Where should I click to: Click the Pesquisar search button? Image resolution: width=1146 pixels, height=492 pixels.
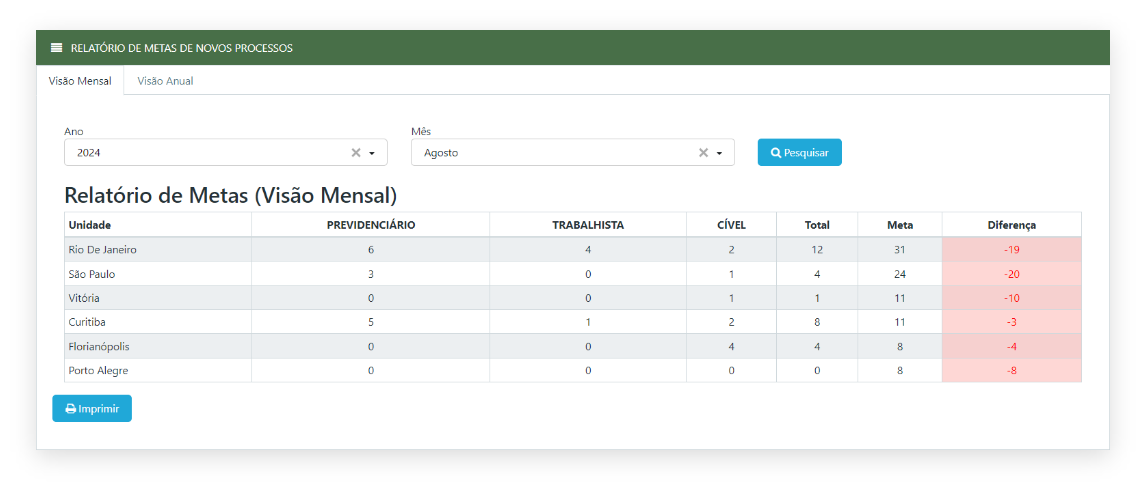pyautogui.click(x=799, y=152)
